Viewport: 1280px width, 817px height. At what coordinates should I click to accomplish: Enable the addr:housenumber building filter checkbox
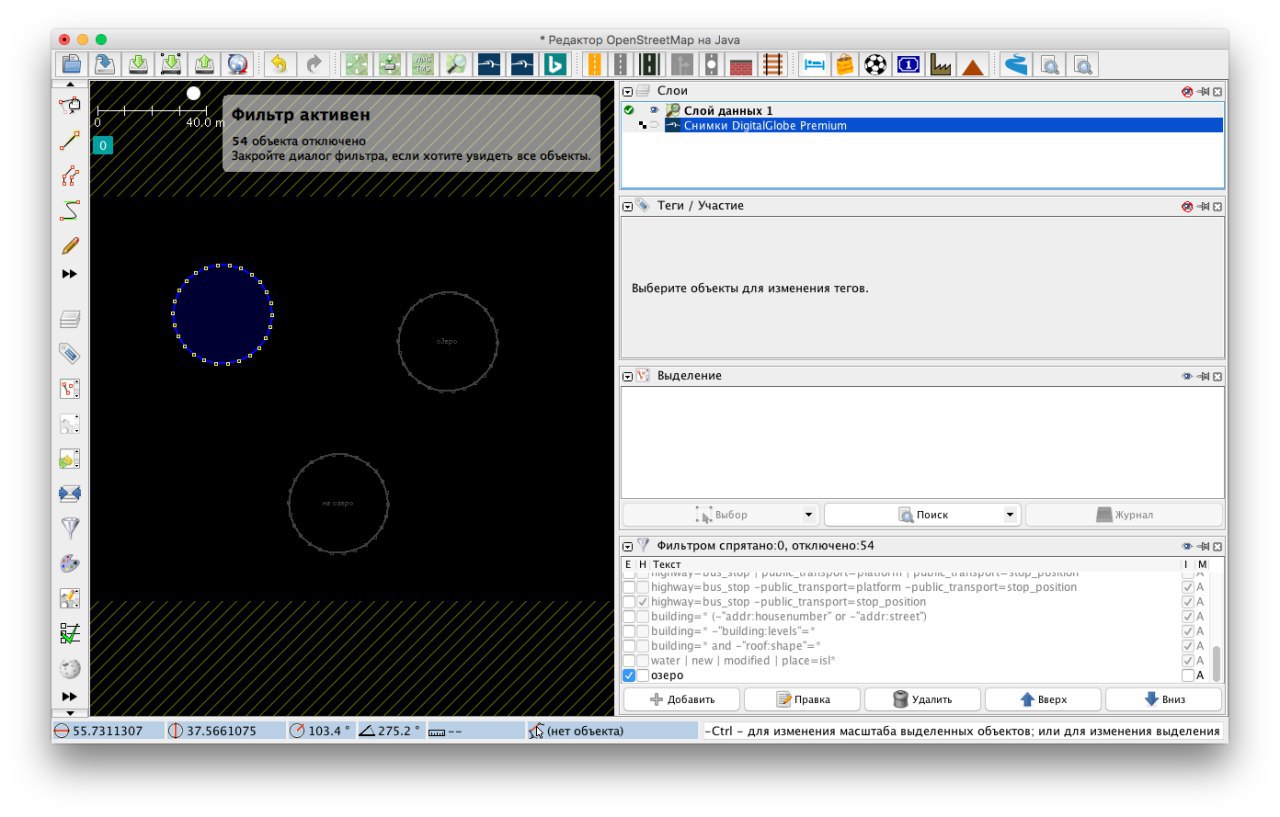pyautogui.click(x=629, y=617)
